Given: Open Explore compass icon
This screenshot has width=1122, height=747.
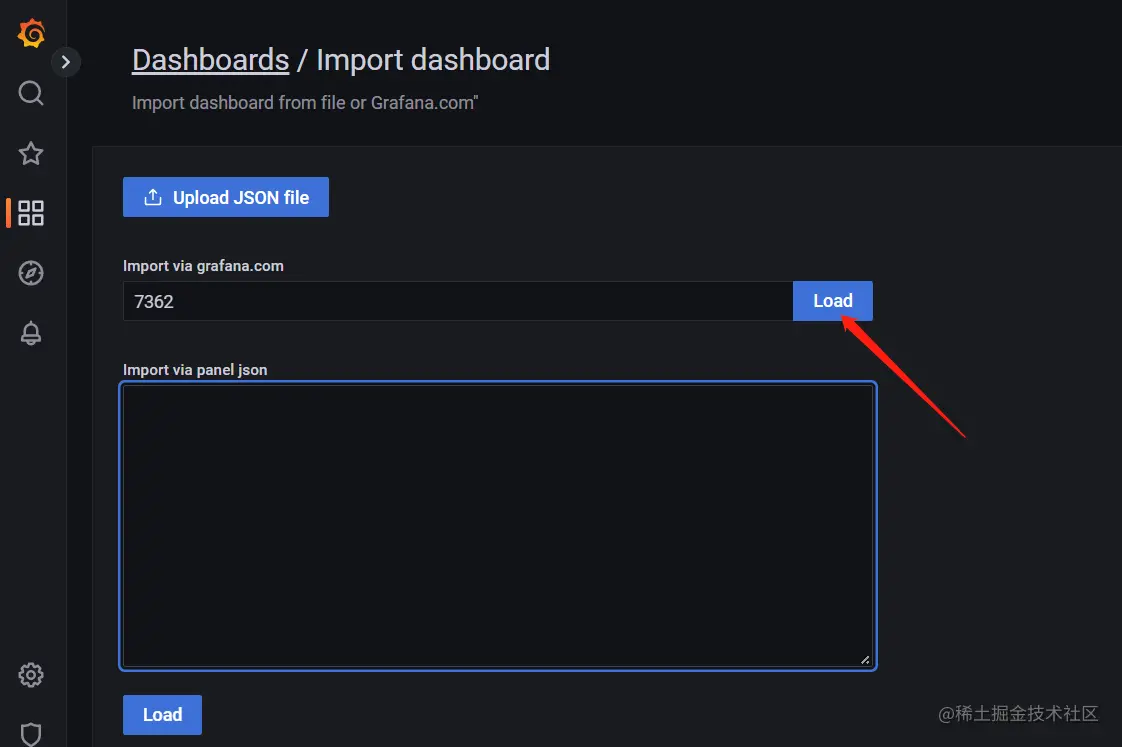Looking at the screenshot, I should pyautogui.click(x=31, y=273).
